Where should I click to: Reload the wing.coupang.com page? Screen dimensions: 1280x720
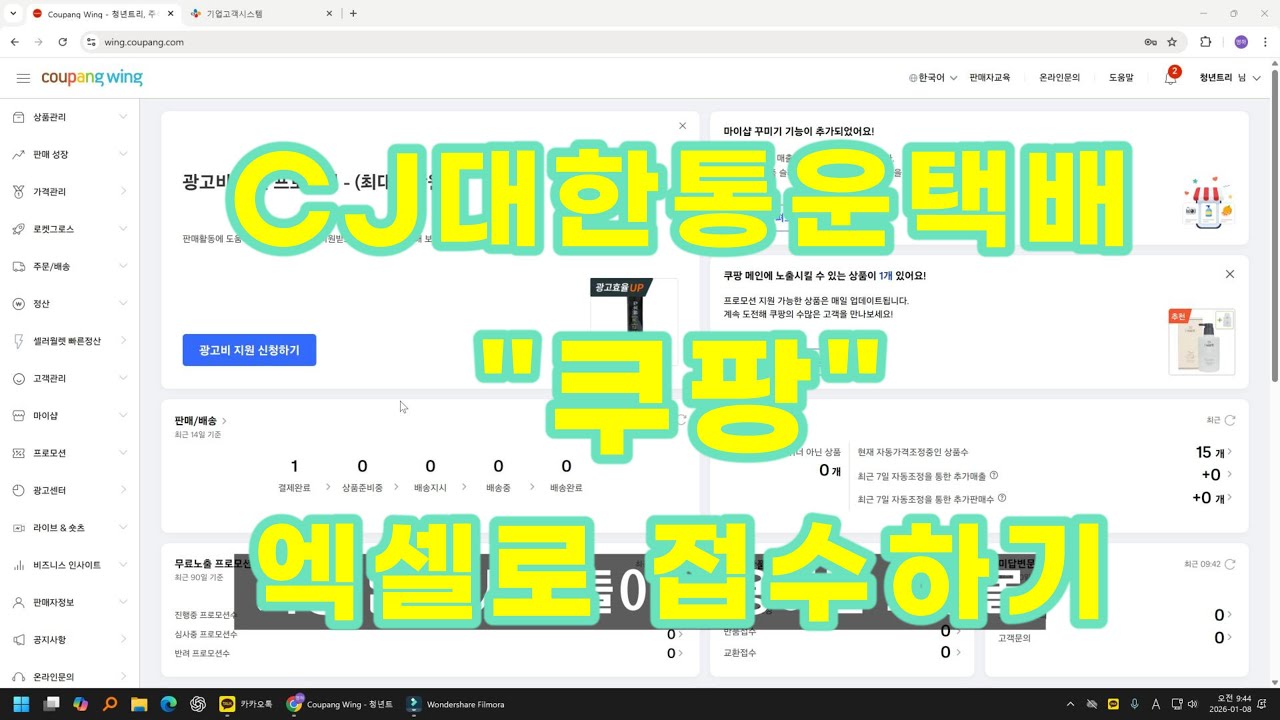point(62,42)
